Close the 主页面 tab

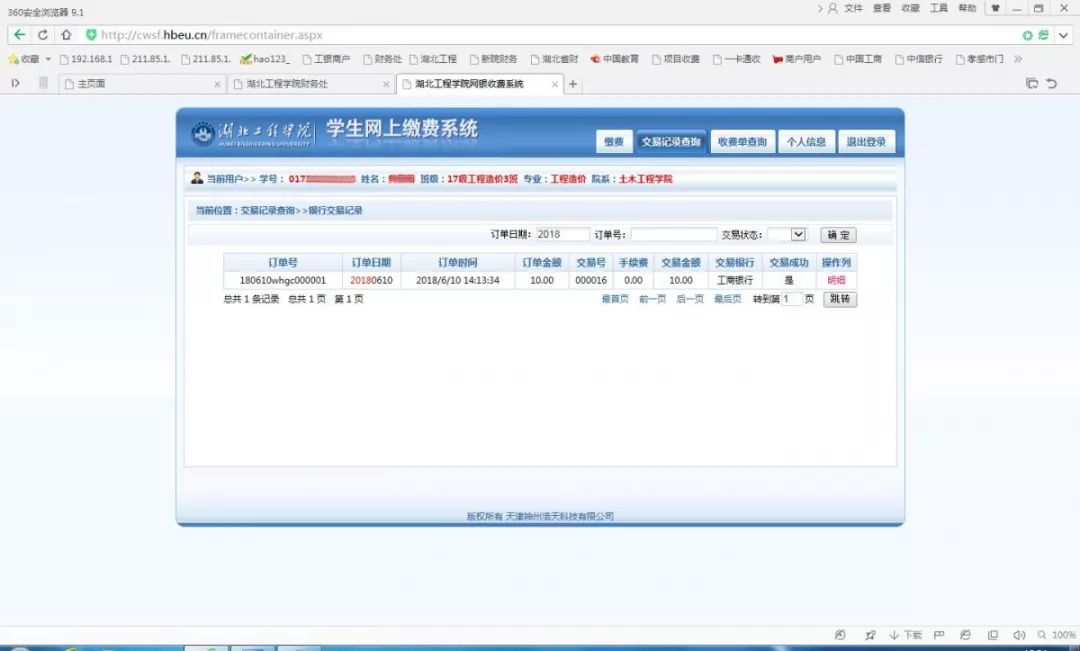218,84
